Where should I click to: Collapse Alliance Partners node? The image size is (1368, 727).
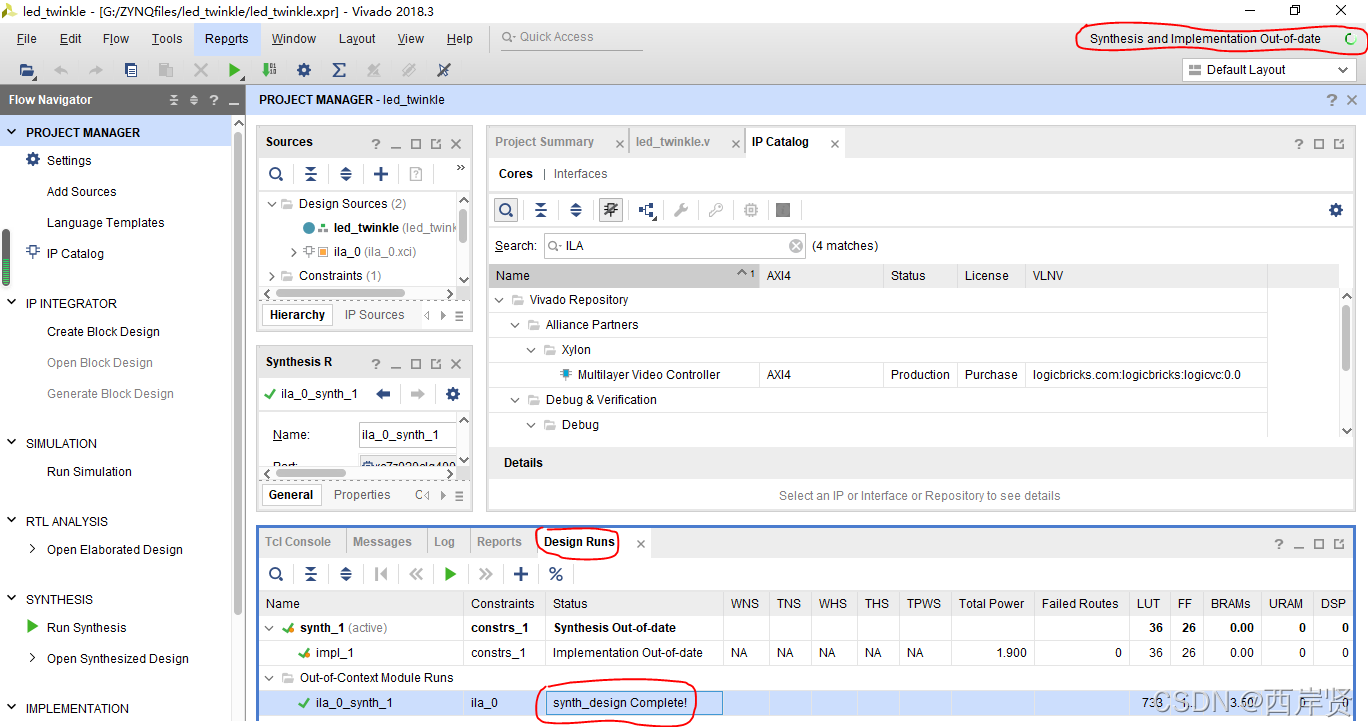[x=515, y=325]
